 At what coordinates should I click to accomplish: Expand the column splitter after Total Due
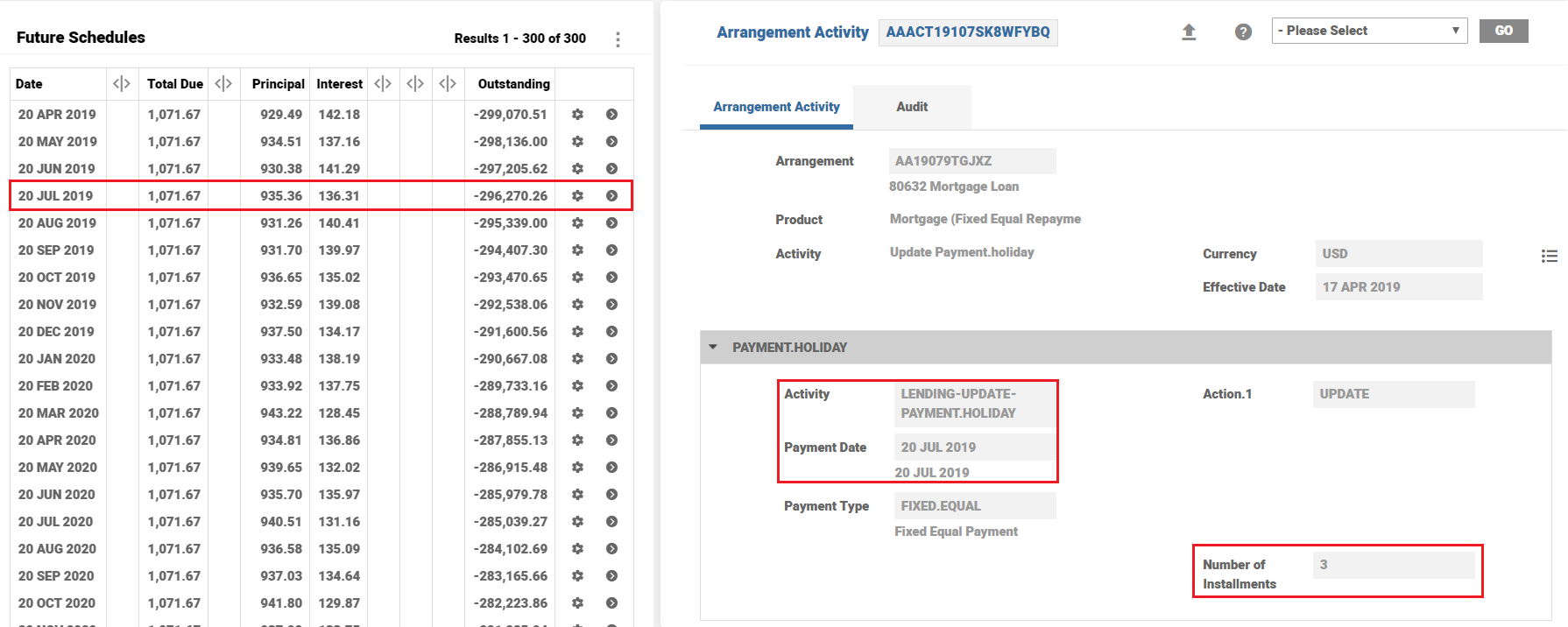223,84
